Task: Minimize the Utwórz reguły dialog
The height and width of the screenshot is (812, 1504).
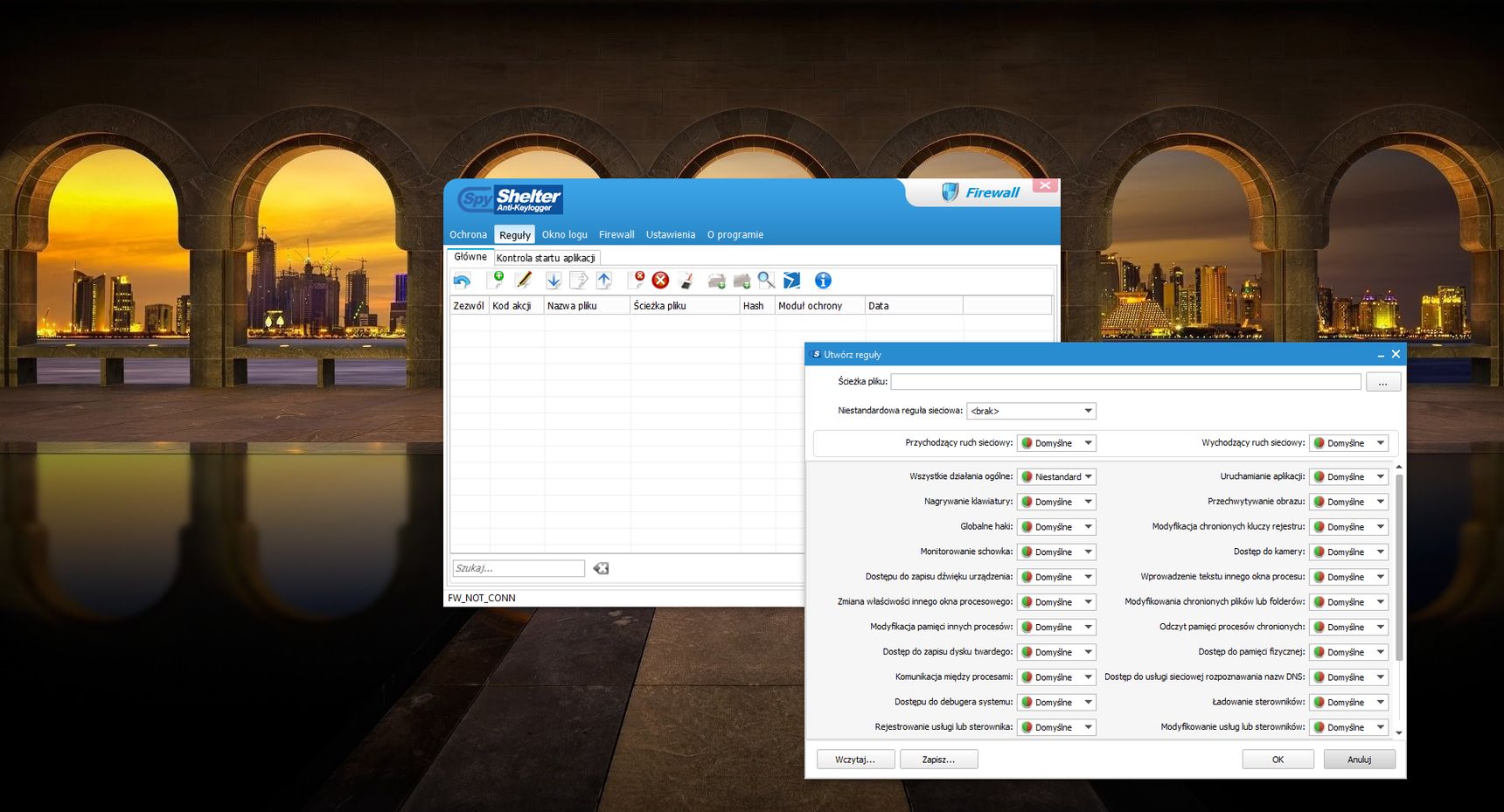Action: 1381,355
